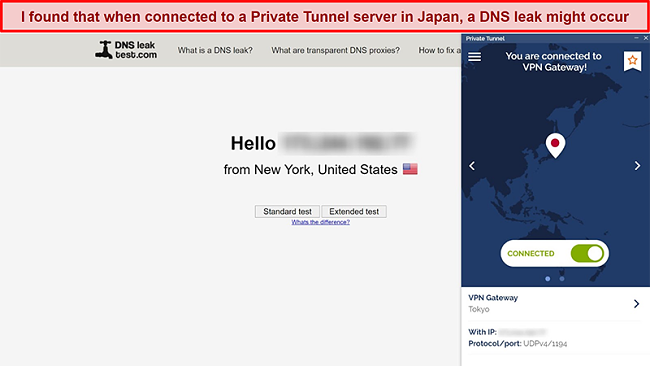Minimize the Private Tunnel window
Screen dimensions: 650x366
(636, 38)
